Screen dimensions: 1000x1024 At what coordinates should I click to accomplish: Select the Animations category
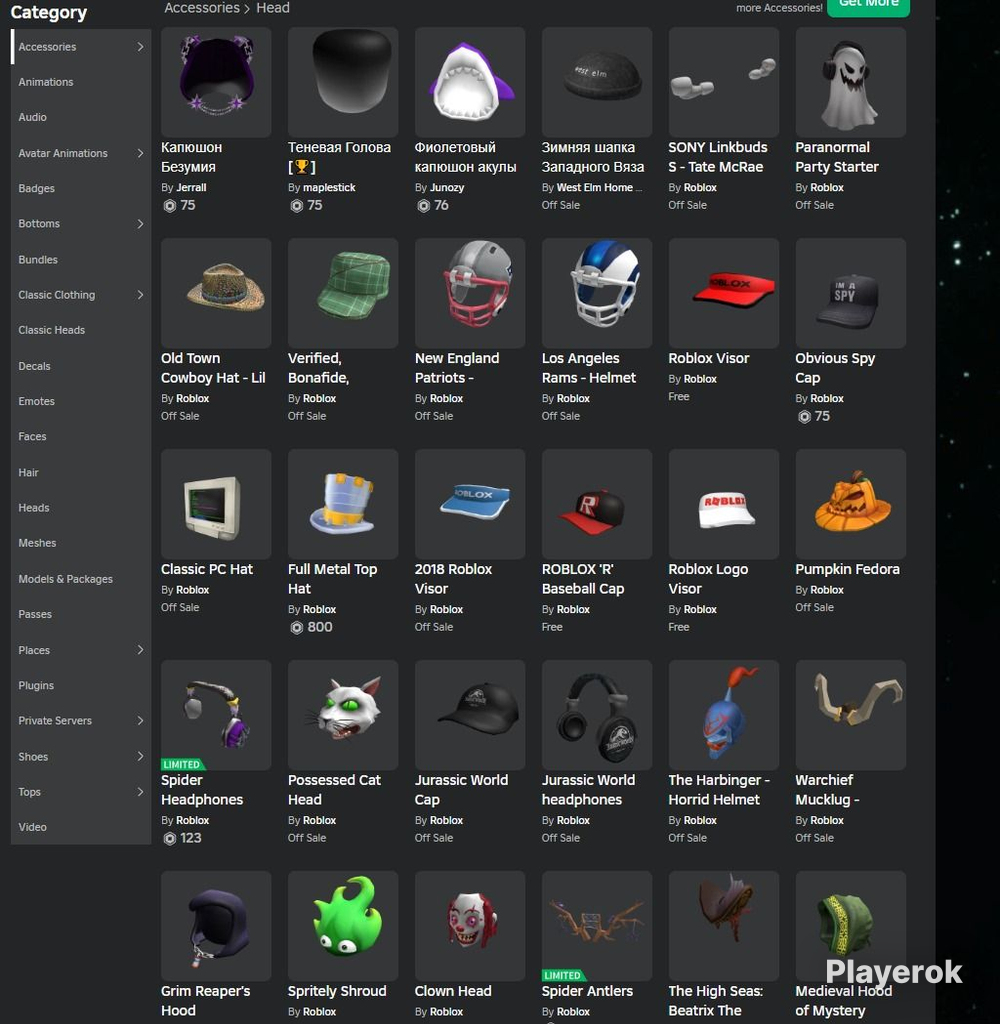[x=81, y=82]
